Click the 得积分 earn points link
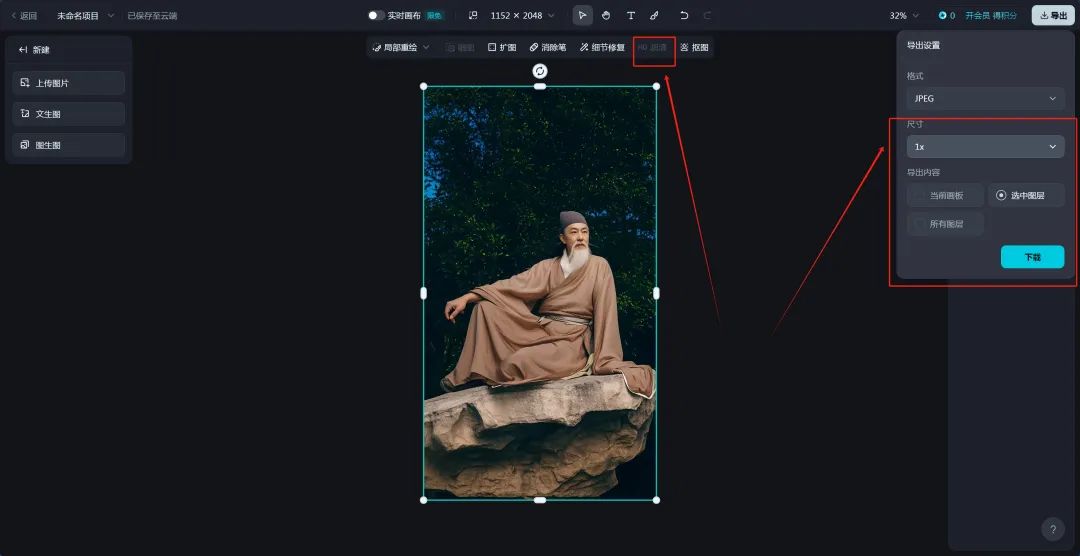This screenshot has height=556, width=1080. (x=1004, y=15)
